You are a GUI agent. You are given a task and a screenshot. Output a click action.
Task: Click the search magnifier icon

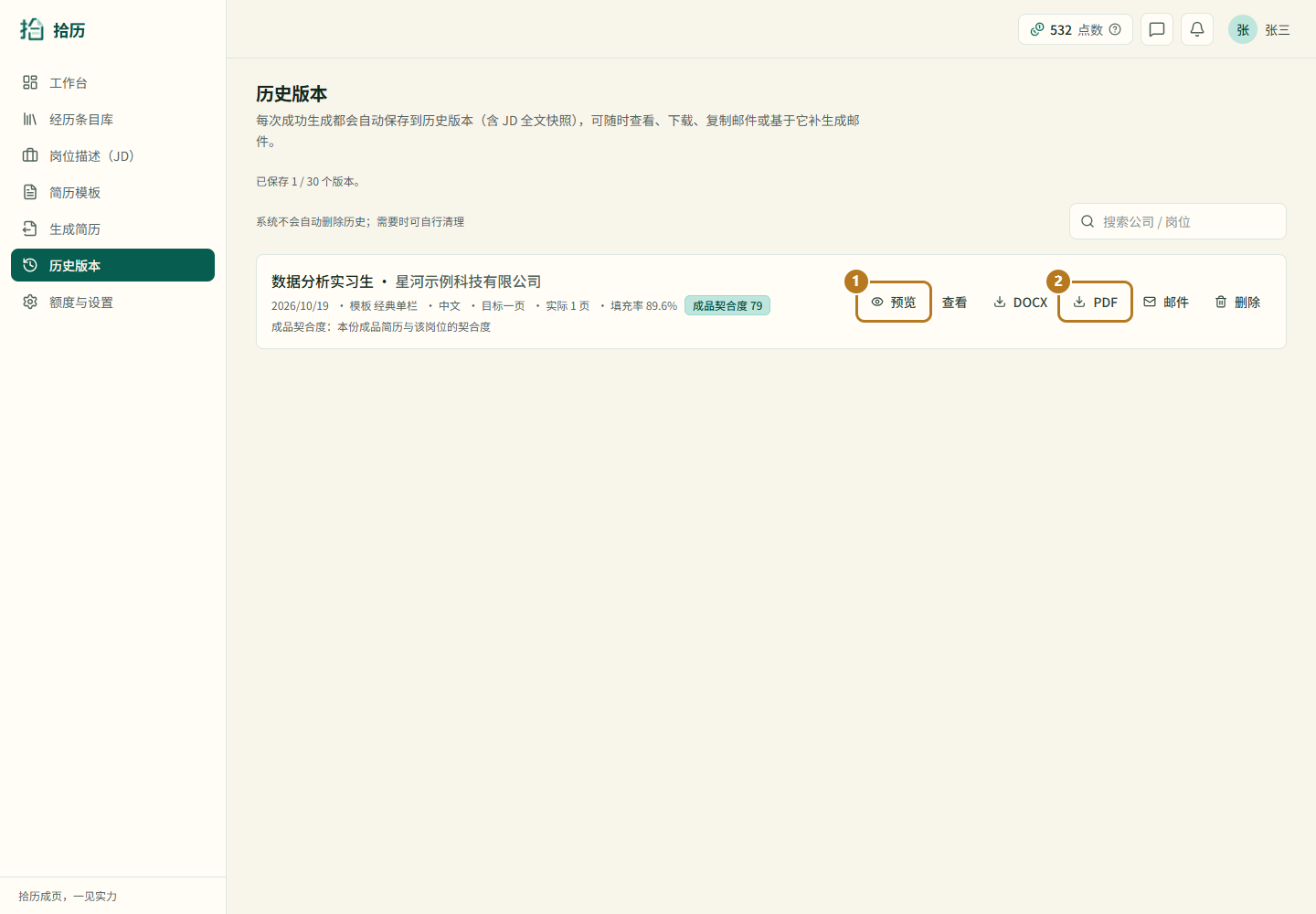[x=1088, y=221]
